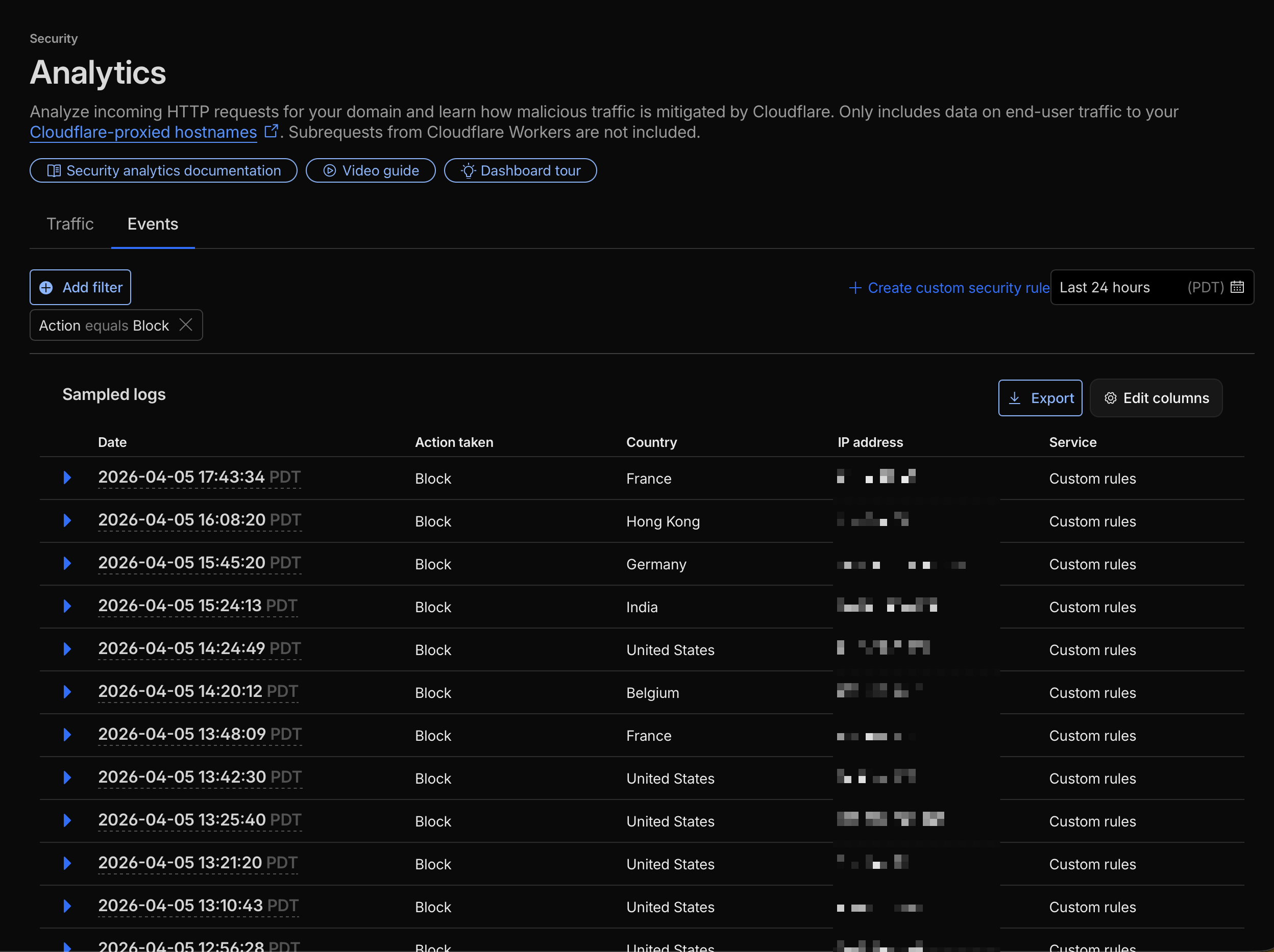Click the Video guide button
Image resolution: width=1274 pixels, height=952 pixels.
pos(371,171)
